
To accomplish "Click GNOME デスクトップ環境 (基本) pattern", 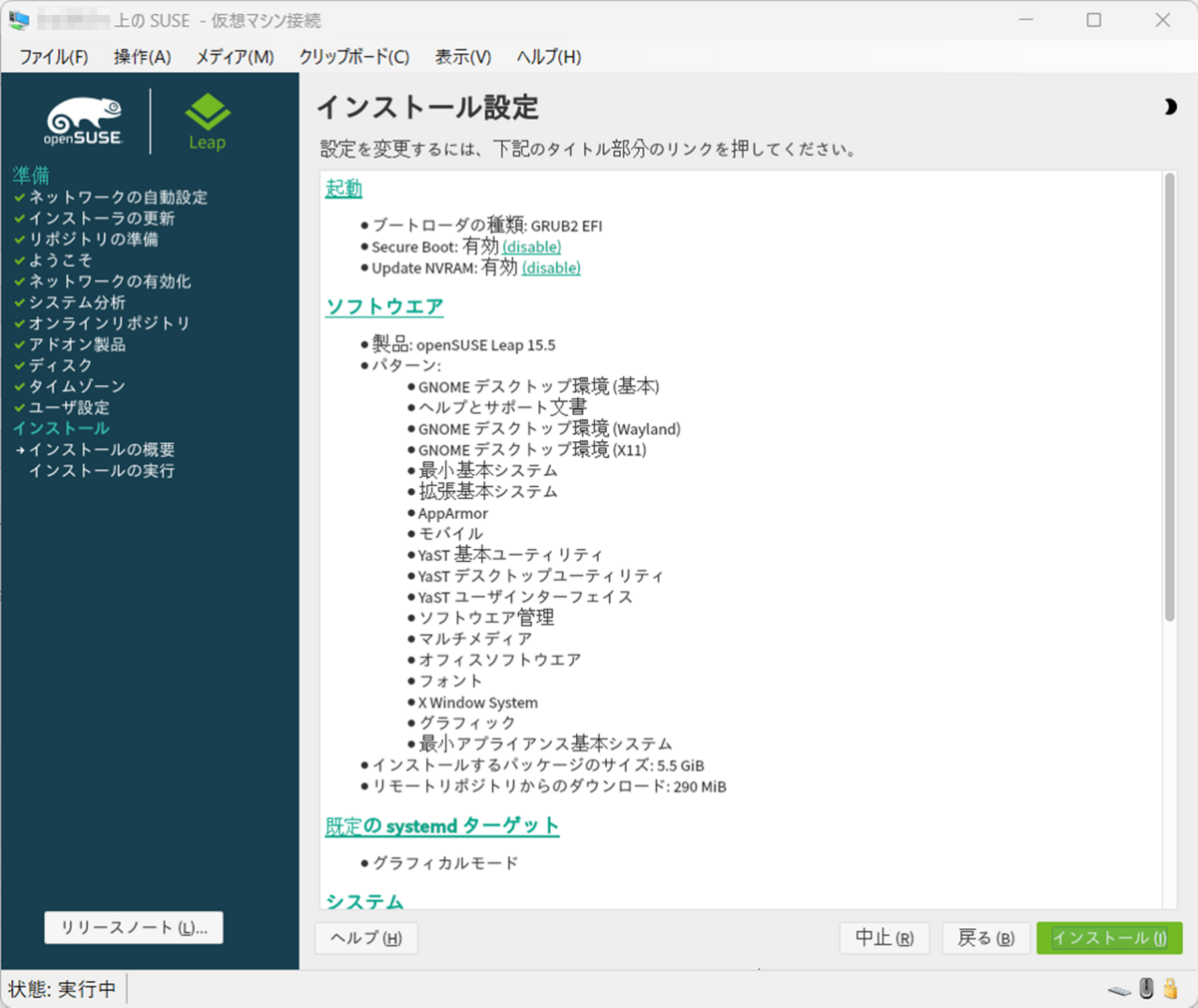I will [x=538, y=386].
